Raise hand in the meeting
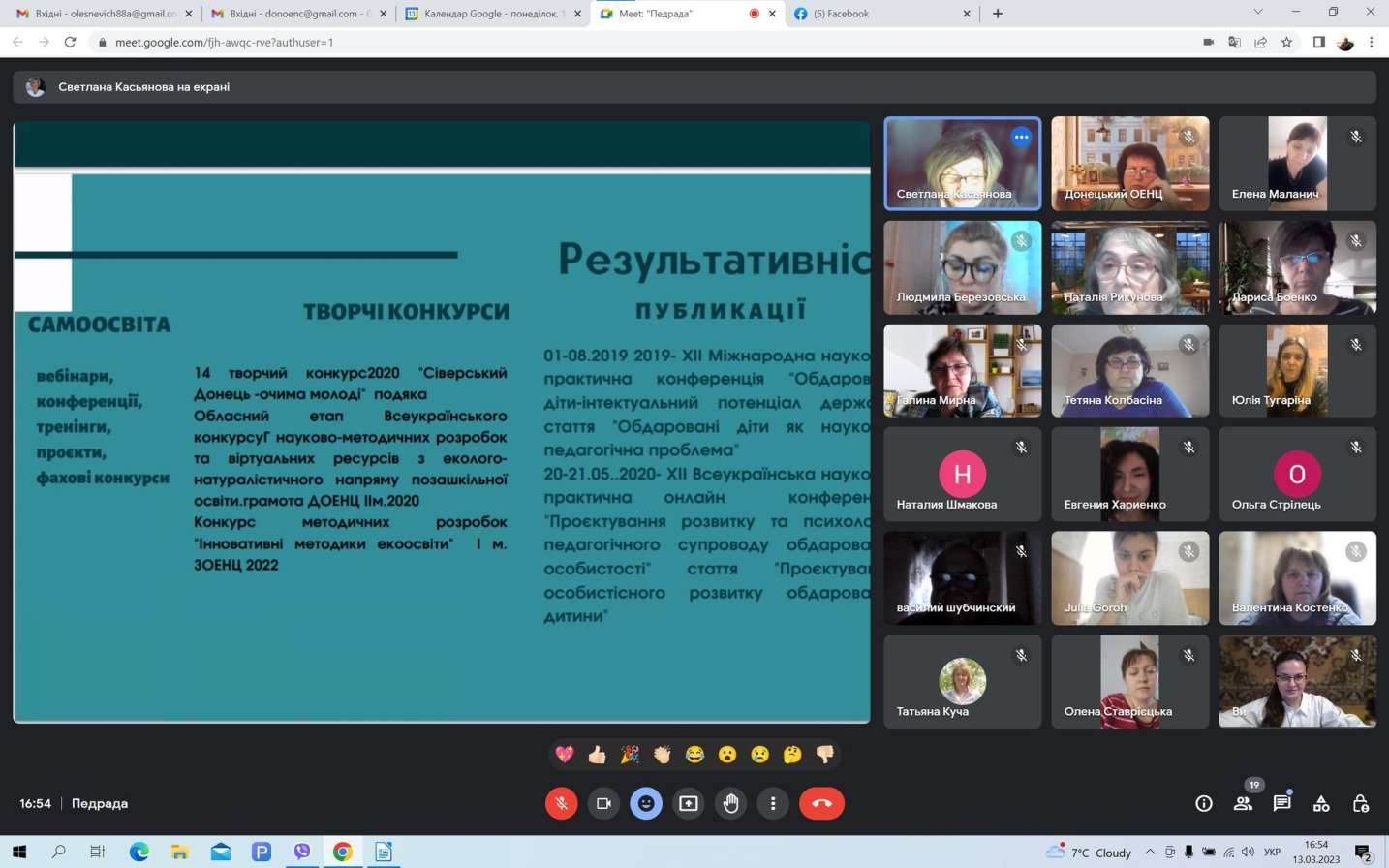This screenshot has width=1389, height=868. (x=731, y=803)
